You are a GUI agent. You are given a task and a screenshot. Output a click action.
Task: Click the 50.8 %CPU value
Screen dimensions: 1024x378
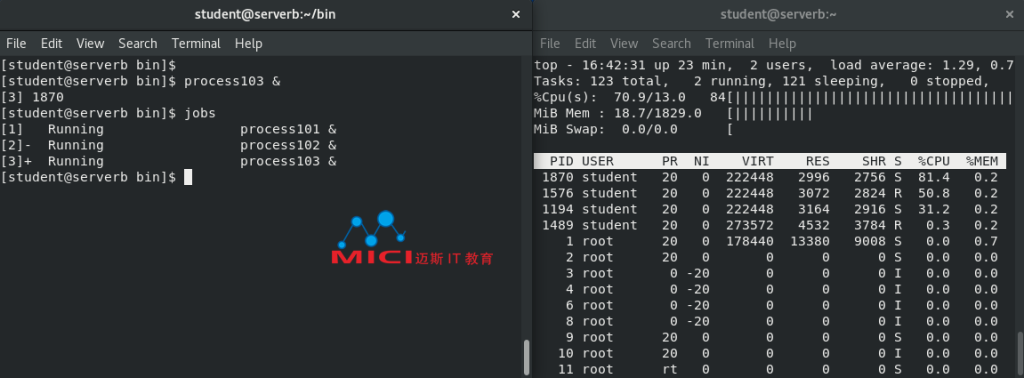[x=934, y=193]
